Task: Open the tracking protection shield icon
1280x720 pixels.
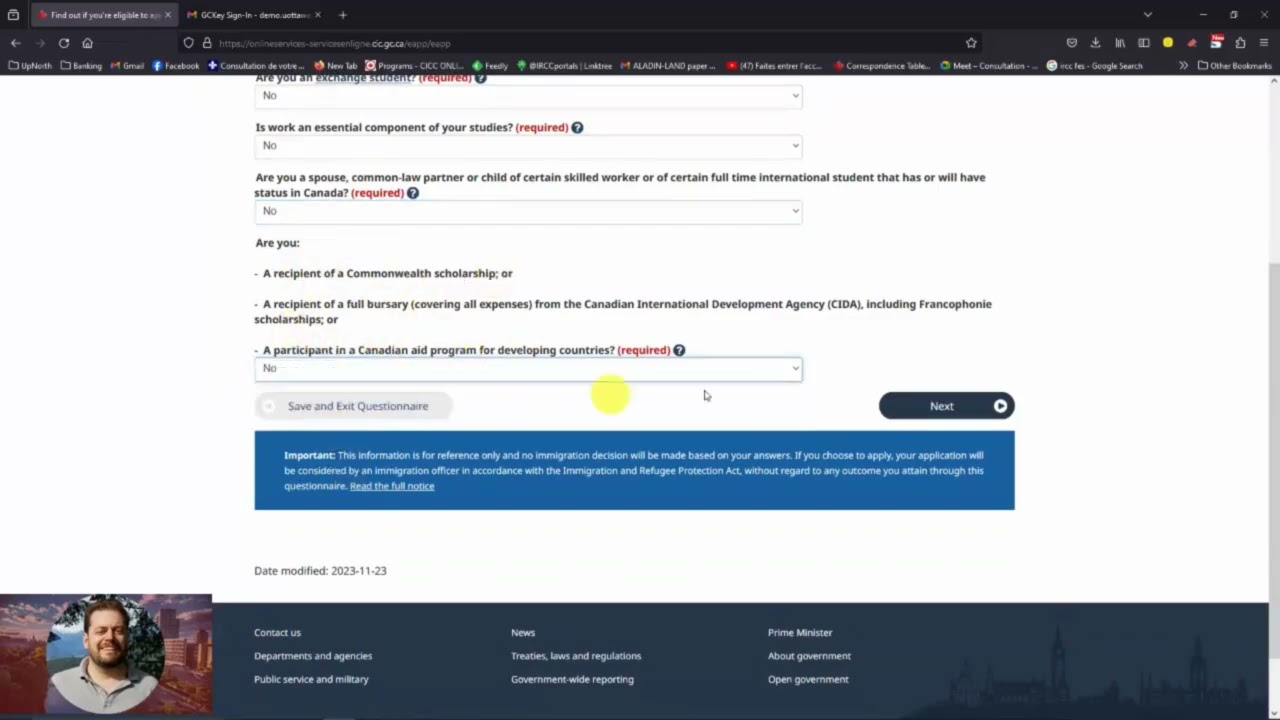Action: 188,43
